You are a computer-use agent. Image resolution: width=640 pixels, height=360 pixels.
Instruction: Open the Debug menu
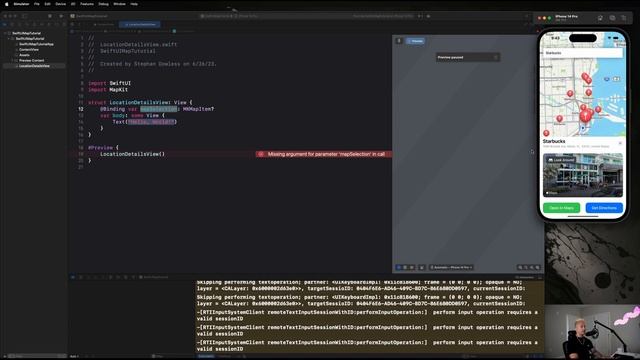103,4
